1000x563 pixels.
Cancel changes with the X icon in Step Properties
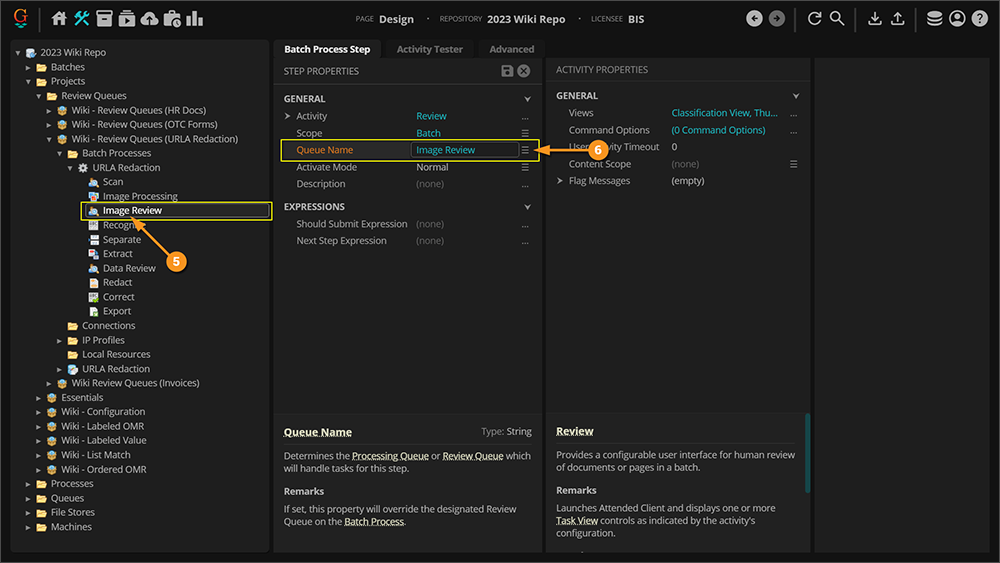[523, 71]
